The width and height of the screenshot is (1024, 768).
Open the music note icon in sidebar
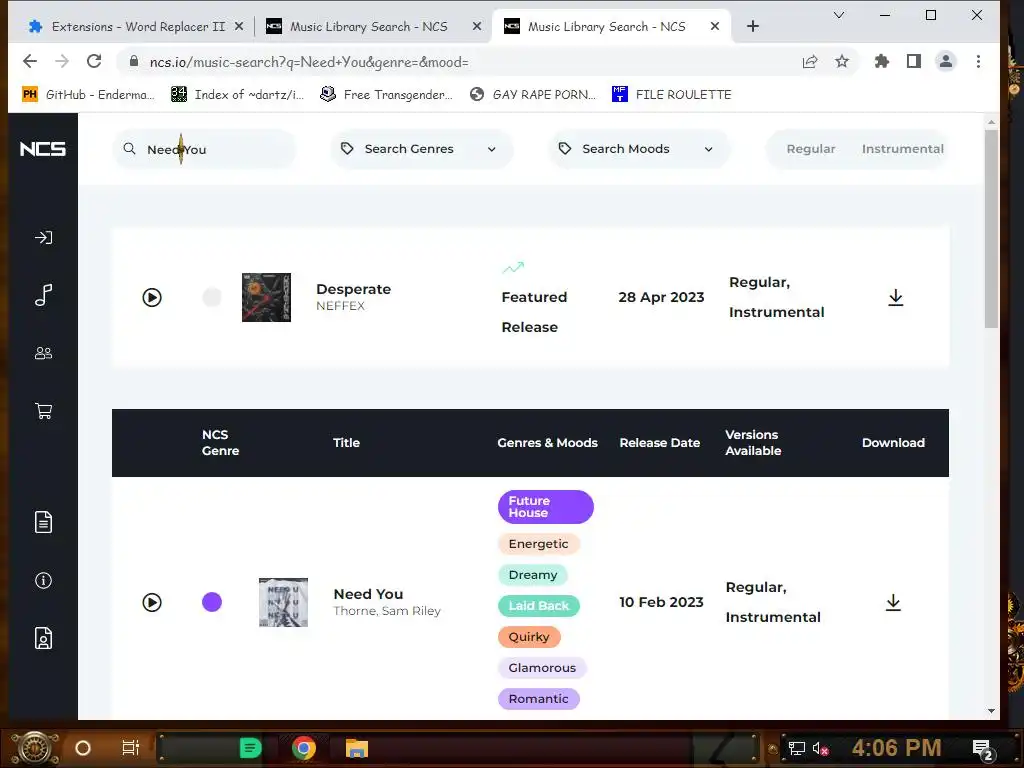(43, 295)
